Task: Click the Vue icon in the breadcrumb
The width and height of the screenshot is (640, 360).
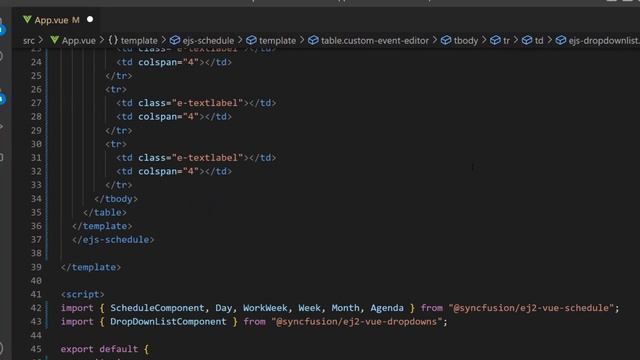Action: click(x=55, y=40)
